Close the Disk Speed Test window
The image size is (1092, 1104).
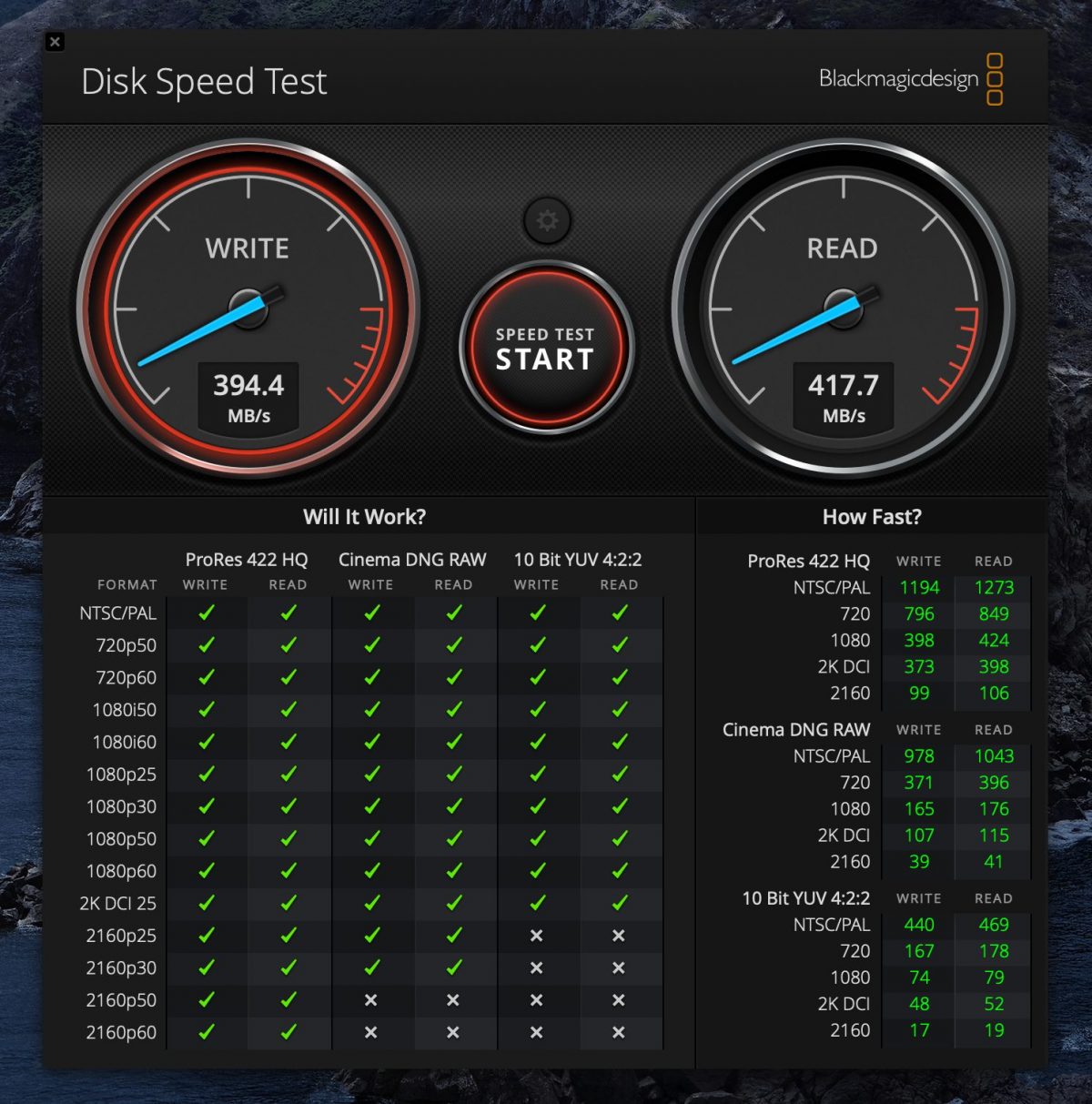click(56, 42)
